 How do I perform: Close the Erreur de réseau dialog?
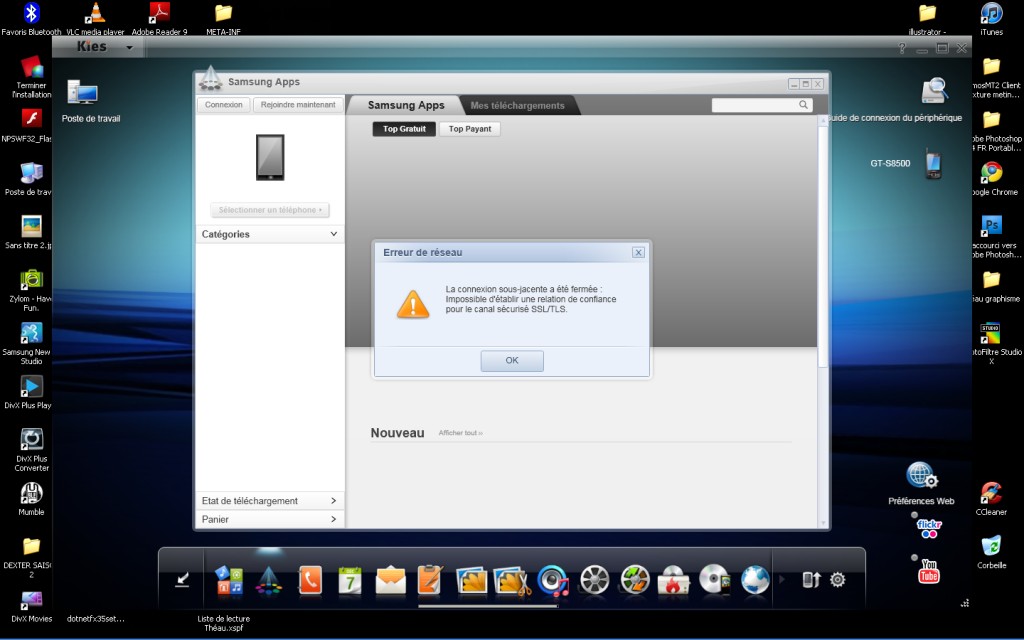638,252
